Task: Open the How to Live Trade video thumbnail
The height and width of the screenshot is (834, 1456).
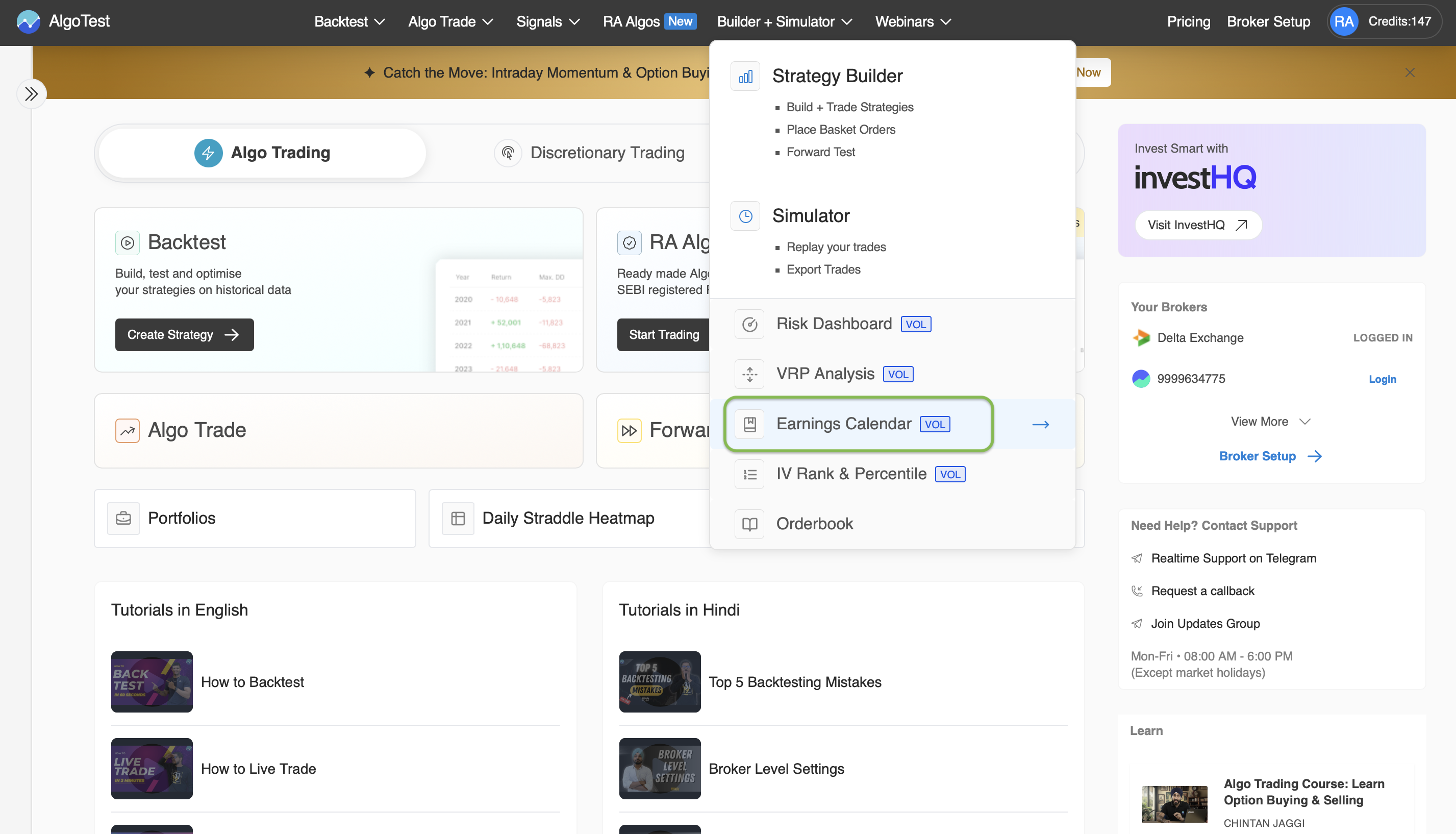Action: (152, 769)
